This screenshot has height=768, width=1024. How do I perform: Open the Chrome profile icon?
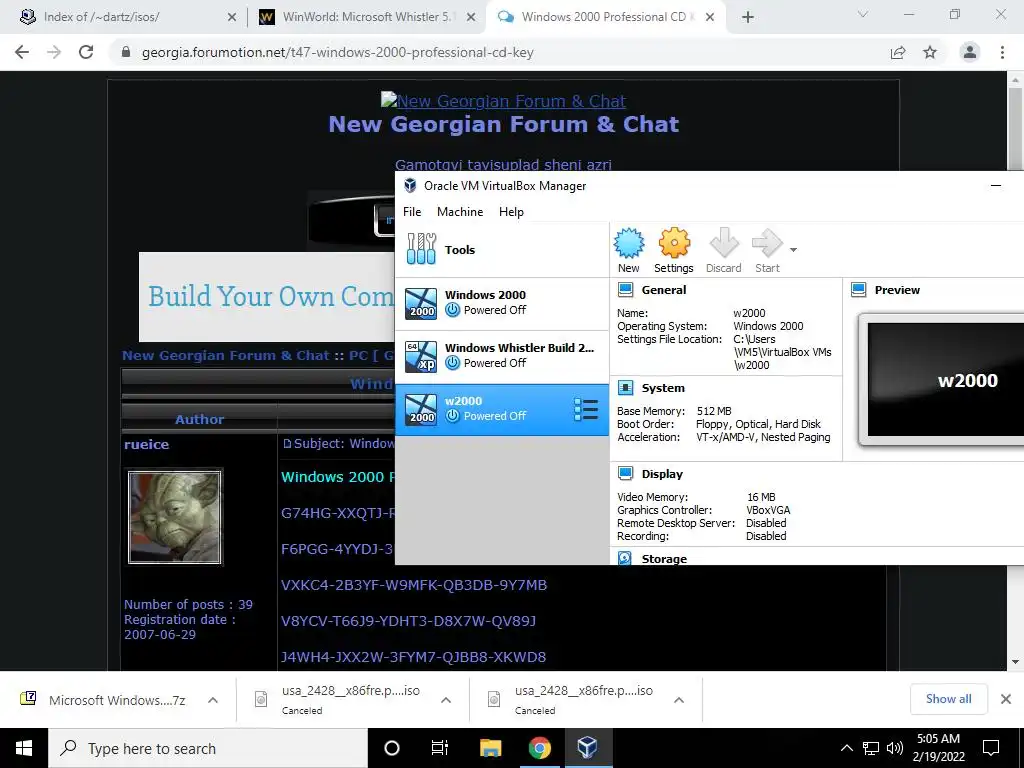point(970,52)
